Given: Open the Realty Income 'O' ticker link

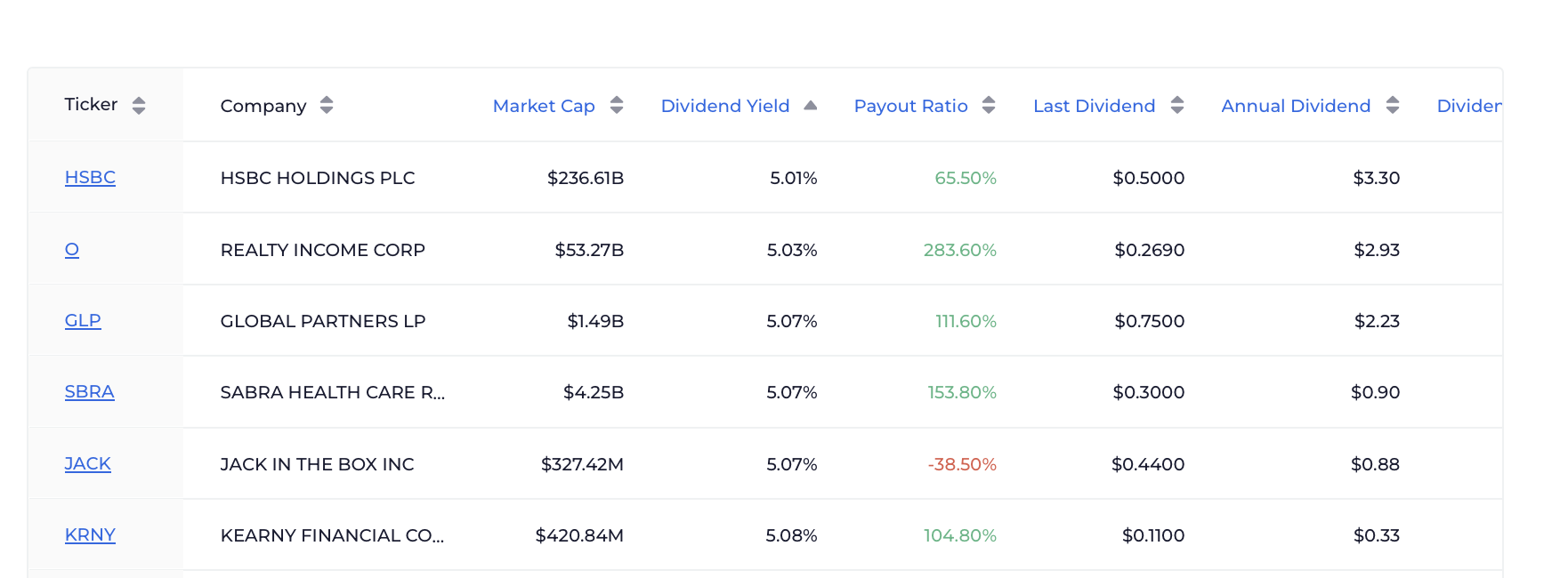Looking at the screenshot, I should click(x=72, y=250).
